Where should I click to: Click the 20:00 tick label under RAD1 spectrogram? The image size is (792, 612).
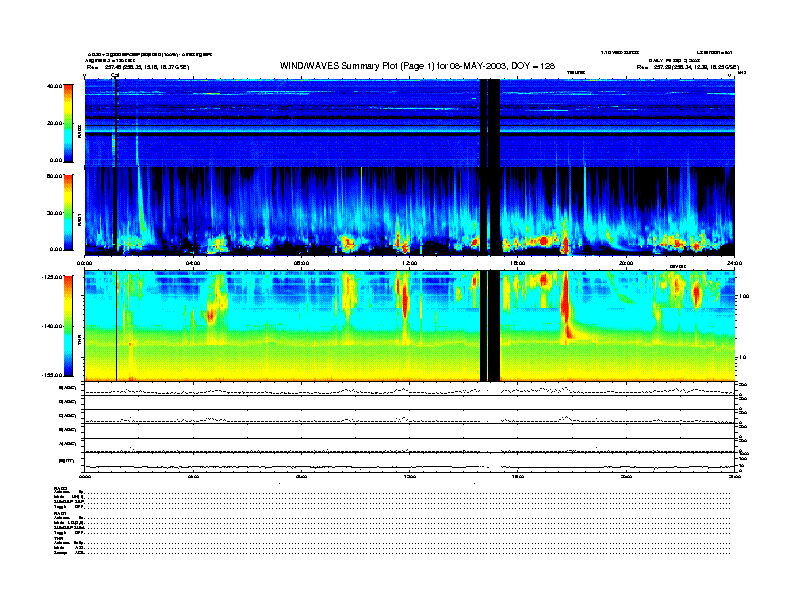point(626,263)
